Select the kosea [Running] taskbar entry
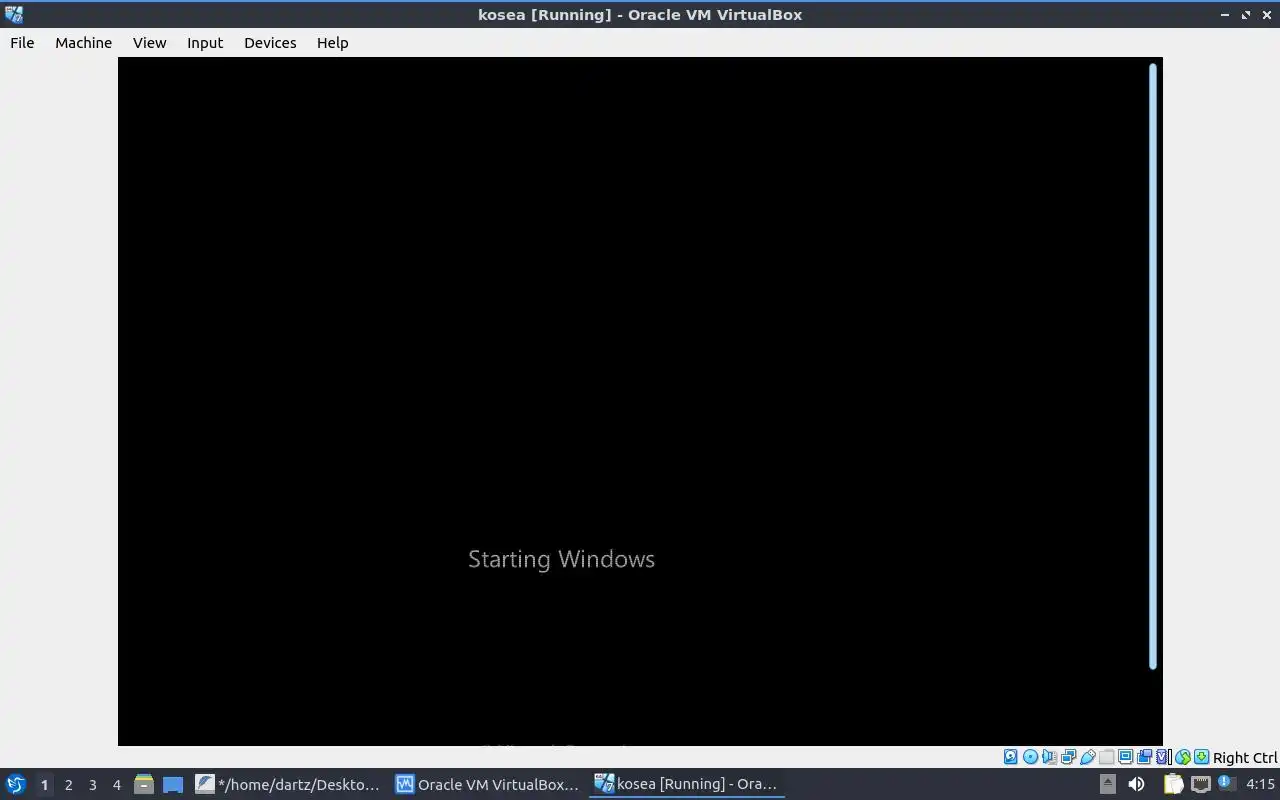 coord(687,784)
